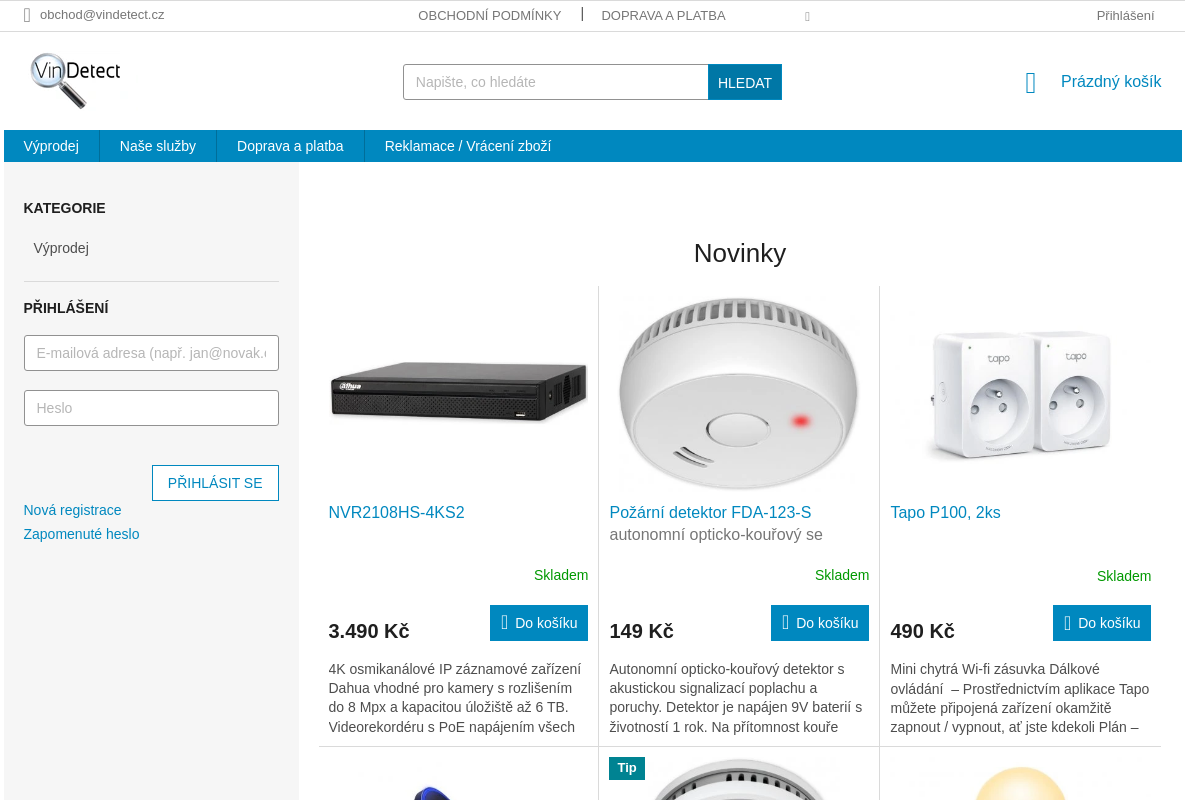Screen dimensions: 1200x800
Task: Click the email envelope icon in top bar
Action: pyautogui.click(x=27, y=15)
